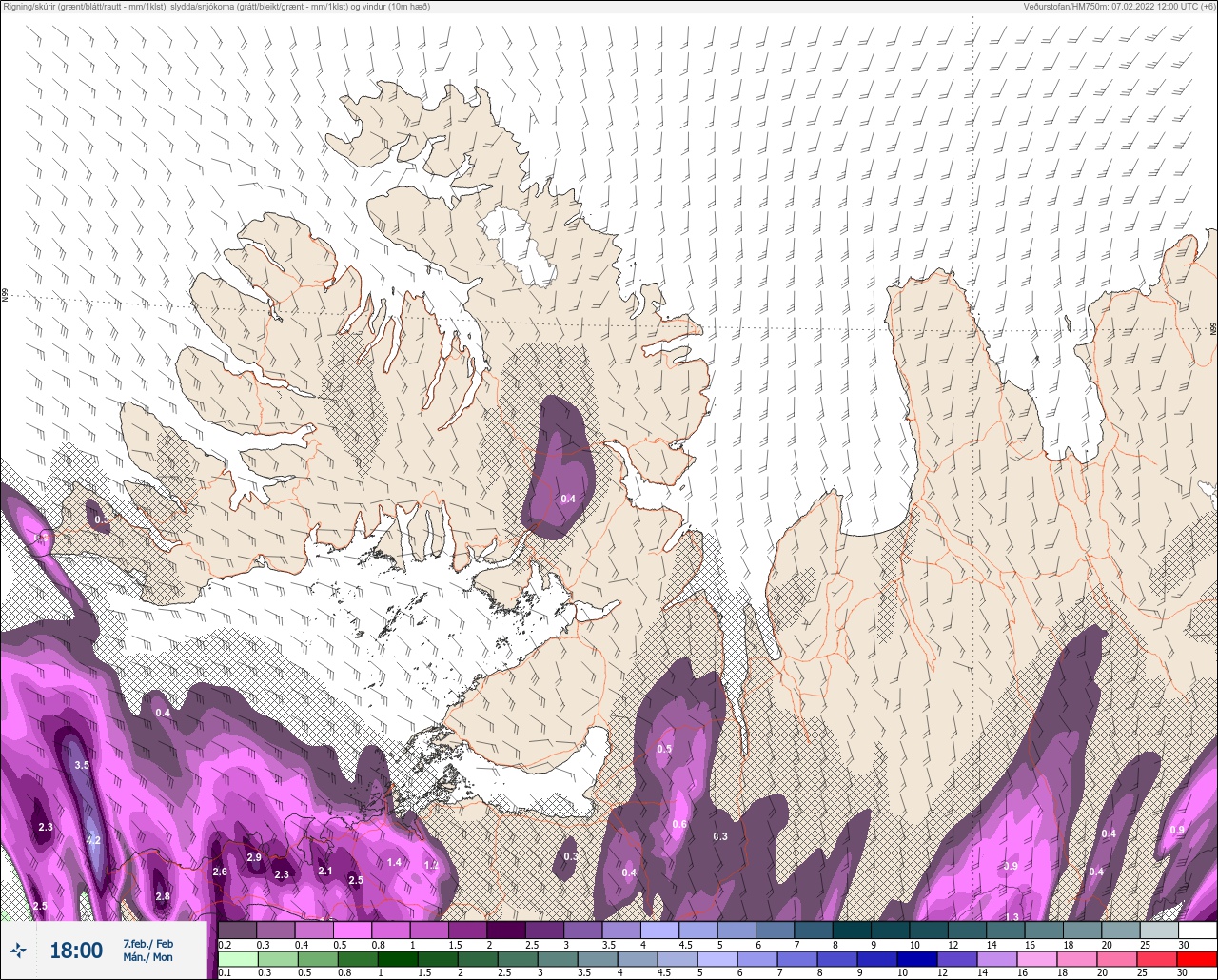Screen dimensions: 1218x980
Task: Click the four-point star icon beside 18:00
Action: [x=18, y=950]
